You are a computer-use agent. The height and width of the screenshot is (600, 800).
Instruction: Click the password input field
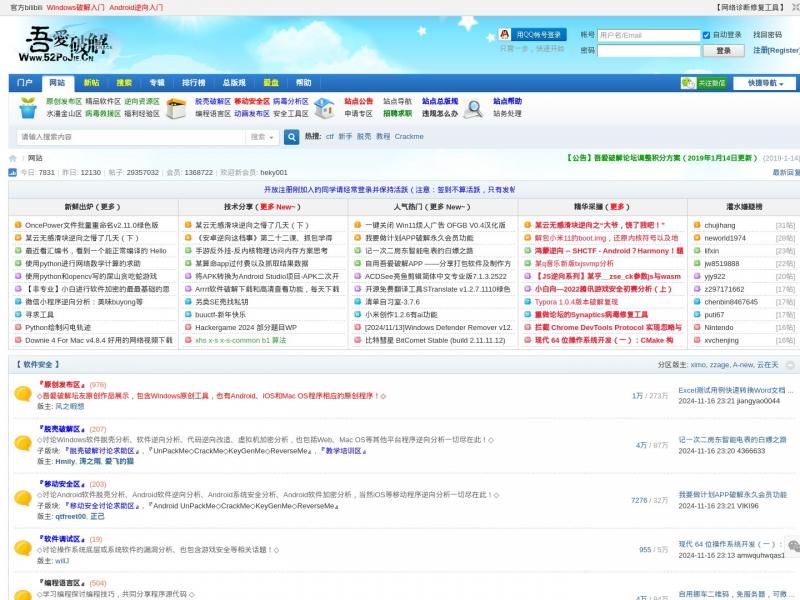[648, 51]
